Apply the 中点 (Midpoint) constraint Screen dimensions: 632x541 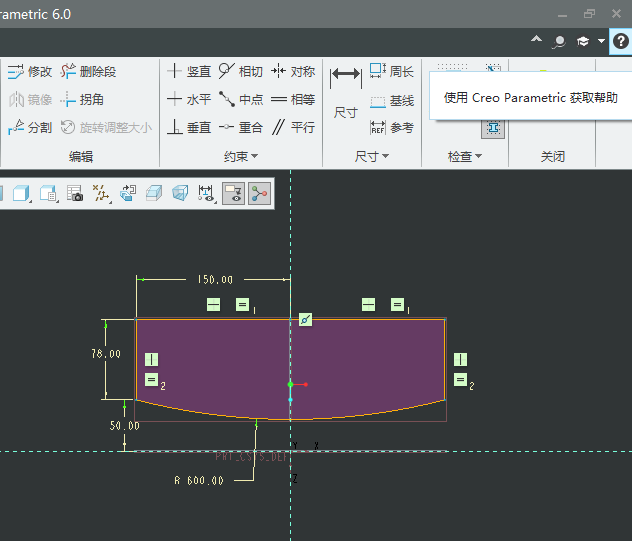click(x=241, y=99)
